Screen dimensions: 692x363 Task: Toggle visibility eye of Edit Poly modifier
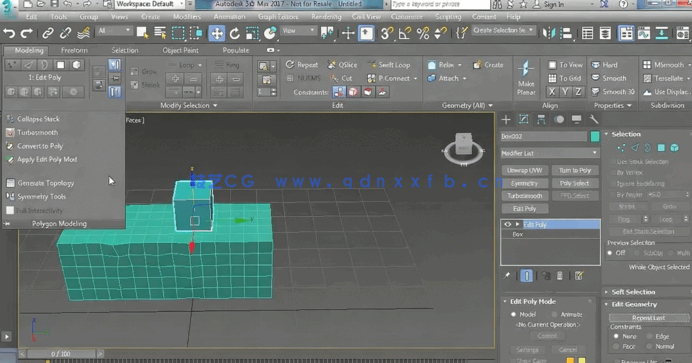pos(508,225)
